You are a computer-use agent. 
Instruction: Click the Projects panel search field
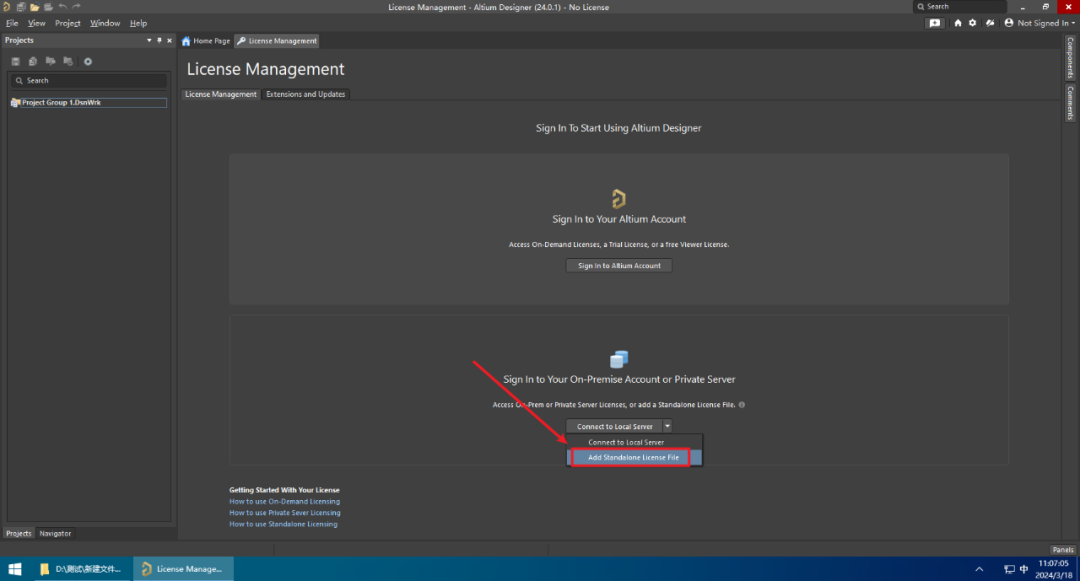click(88, 80)
